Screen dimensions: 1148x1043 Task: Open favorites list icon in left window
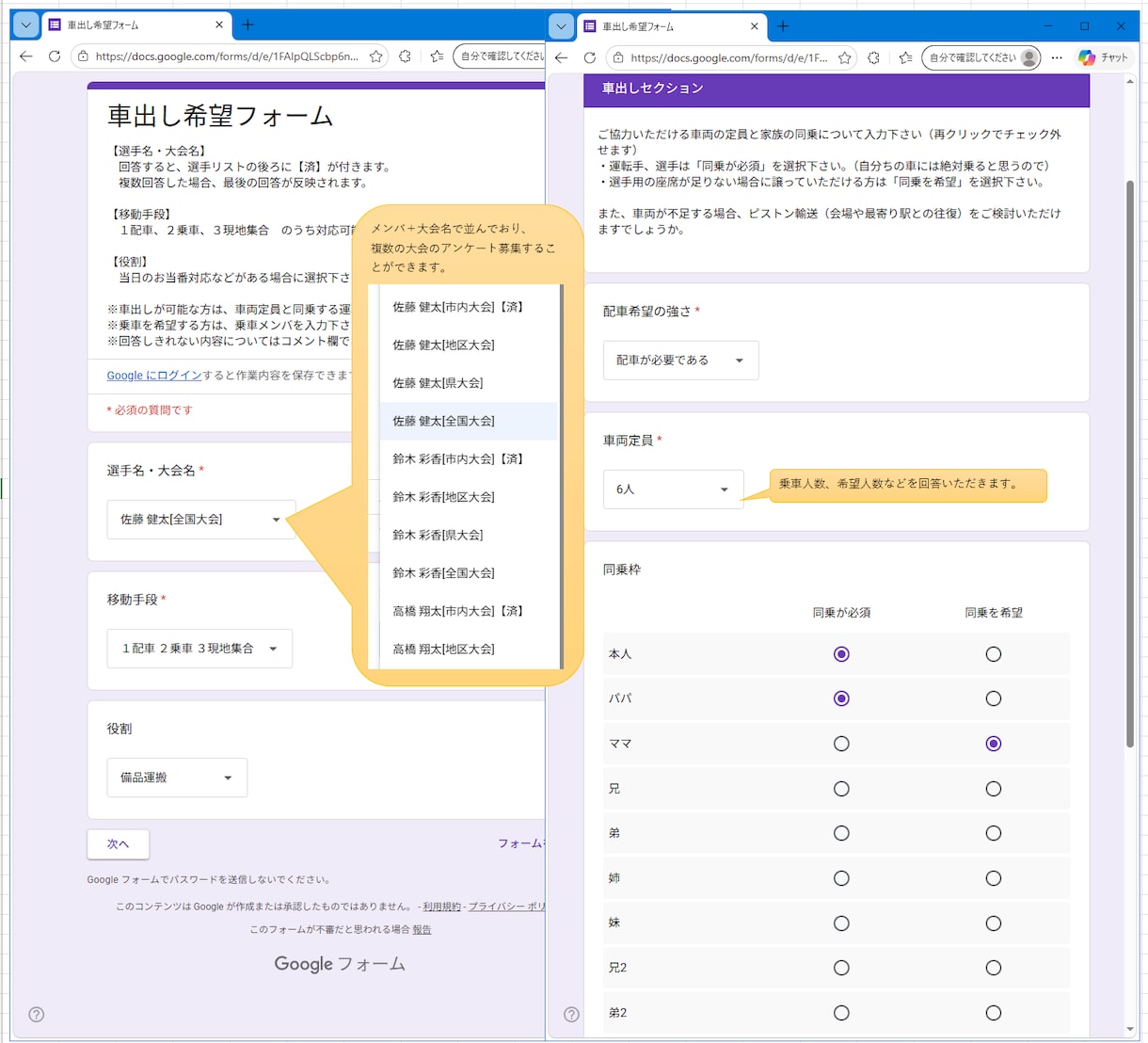tap(437, 56)
